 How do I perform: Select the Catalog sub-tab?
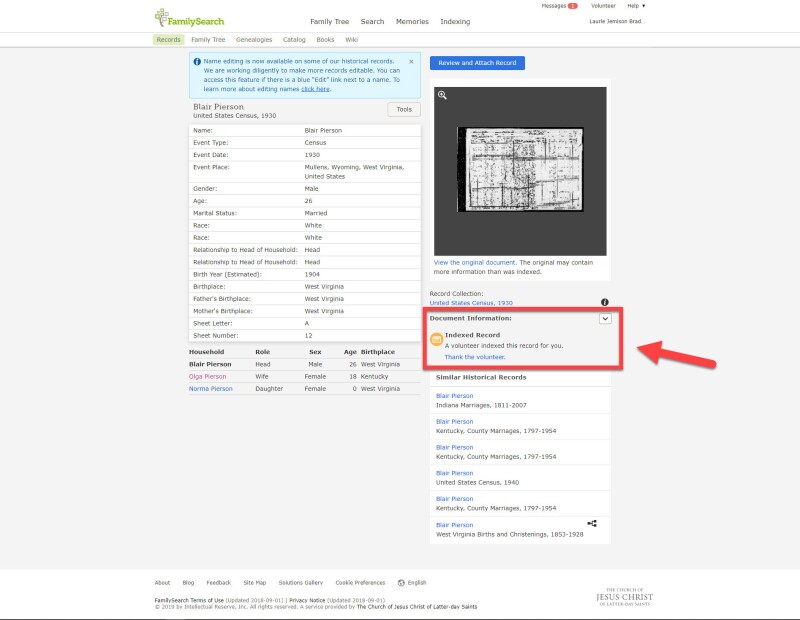(294, 40)
